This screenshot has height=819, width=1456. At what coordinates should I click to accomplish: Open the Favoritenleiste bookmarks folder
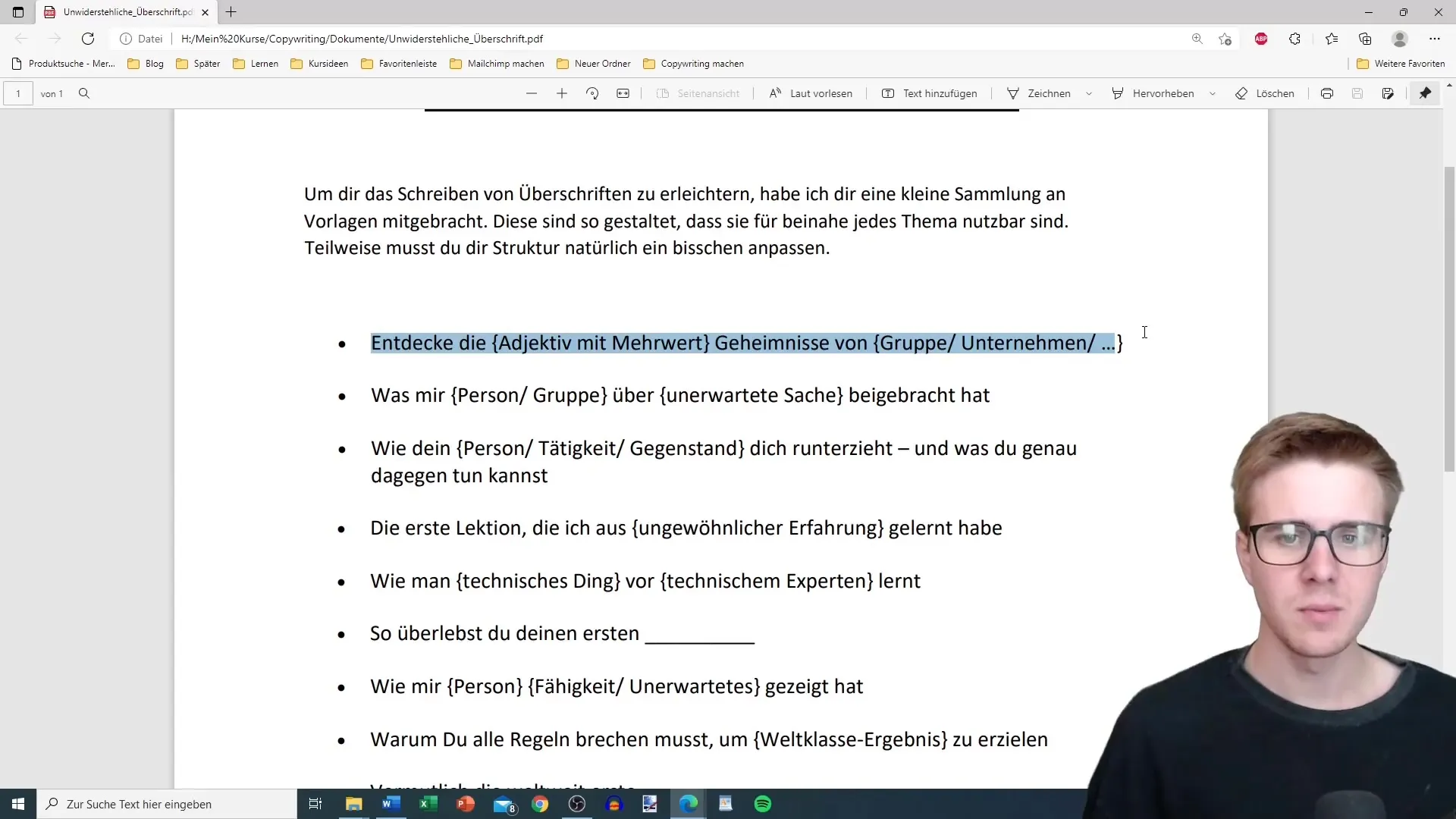399,64
